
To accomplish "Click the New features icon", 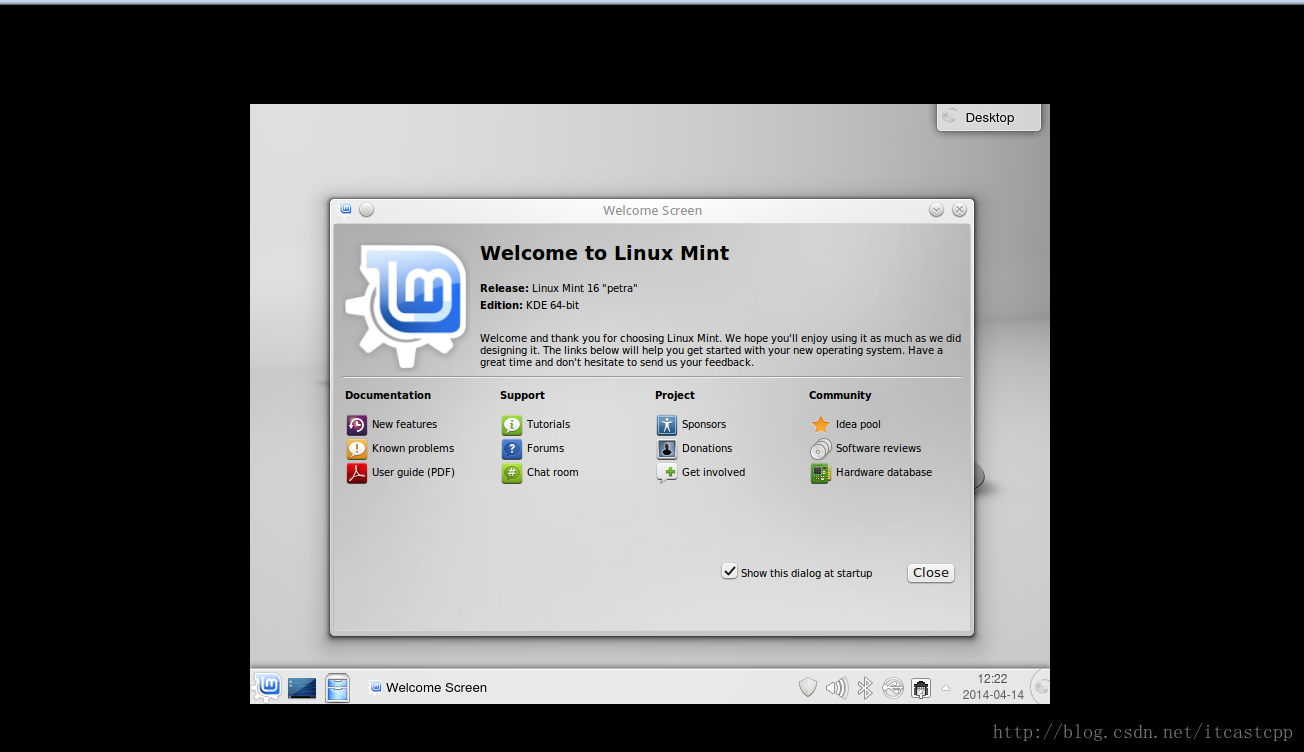I will click(357, 424).
